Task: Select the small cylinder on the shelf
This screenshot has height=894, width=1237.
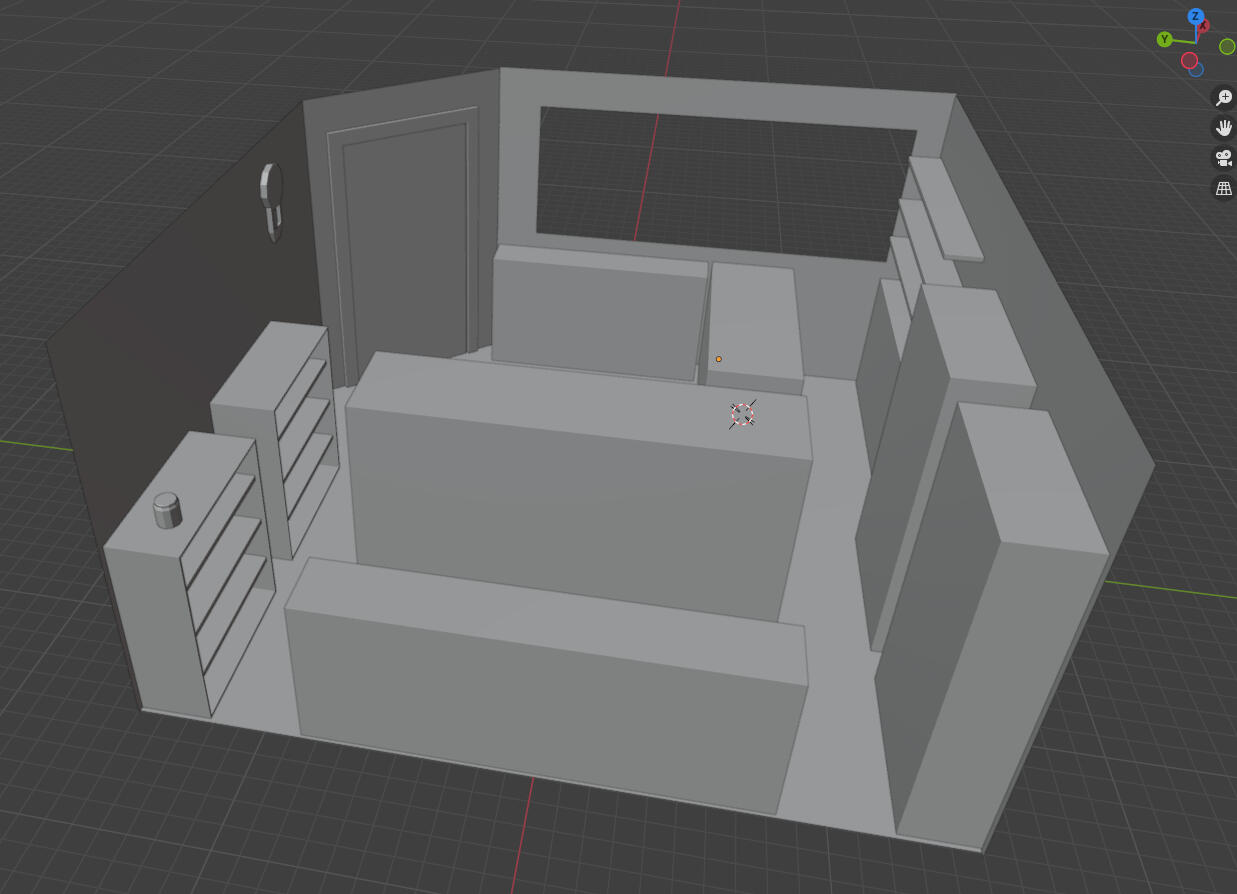Action: click(166, 510)
